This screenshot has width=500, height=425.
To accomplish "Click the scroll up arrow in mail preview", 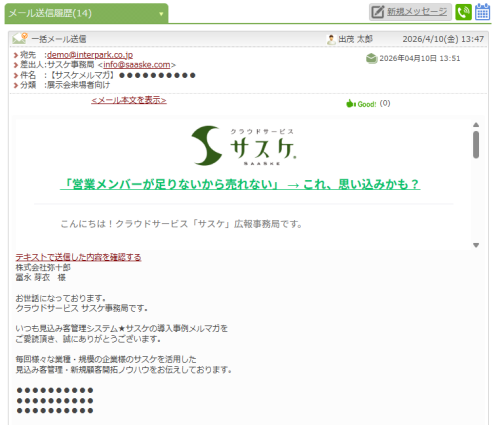I will pos(476,125).
